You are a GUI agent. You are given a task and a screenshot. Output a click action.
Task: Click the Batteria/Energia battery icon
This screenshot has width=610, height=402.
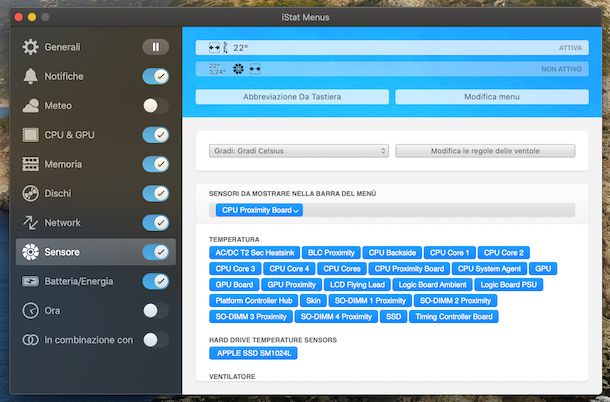30,281
